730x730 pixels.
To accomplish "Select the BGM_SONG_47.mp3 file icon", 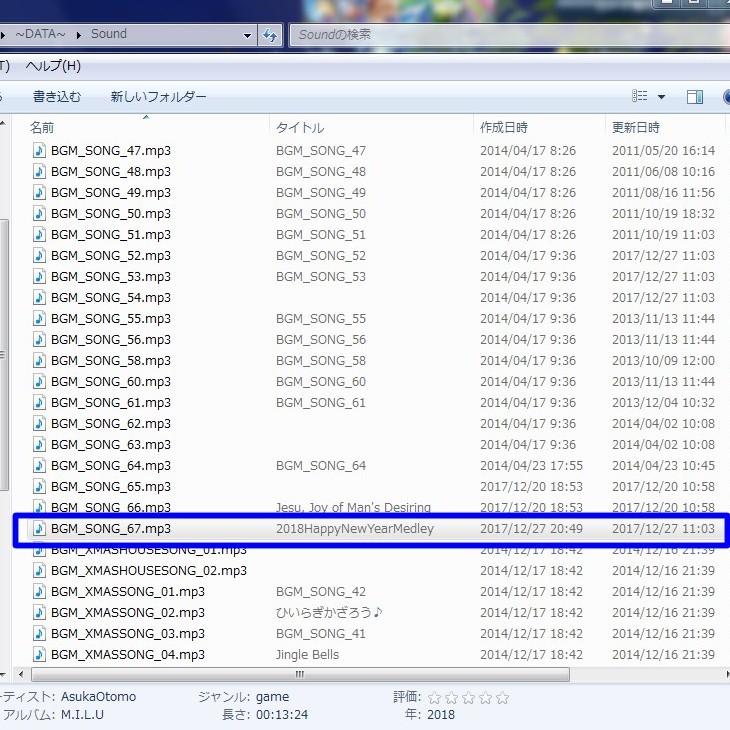I will 39,150.
